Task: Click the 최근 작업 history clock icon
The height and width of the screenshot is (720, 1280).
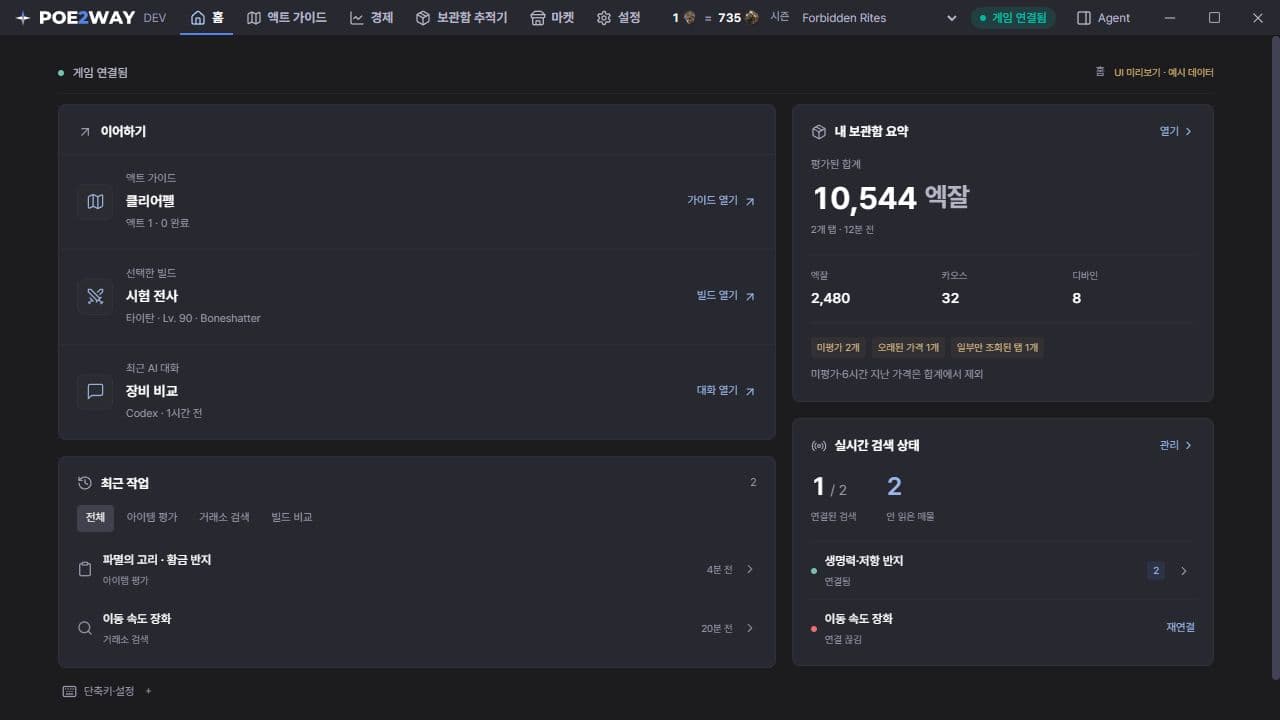Action: pyautogui.click(x=85, y=483)
